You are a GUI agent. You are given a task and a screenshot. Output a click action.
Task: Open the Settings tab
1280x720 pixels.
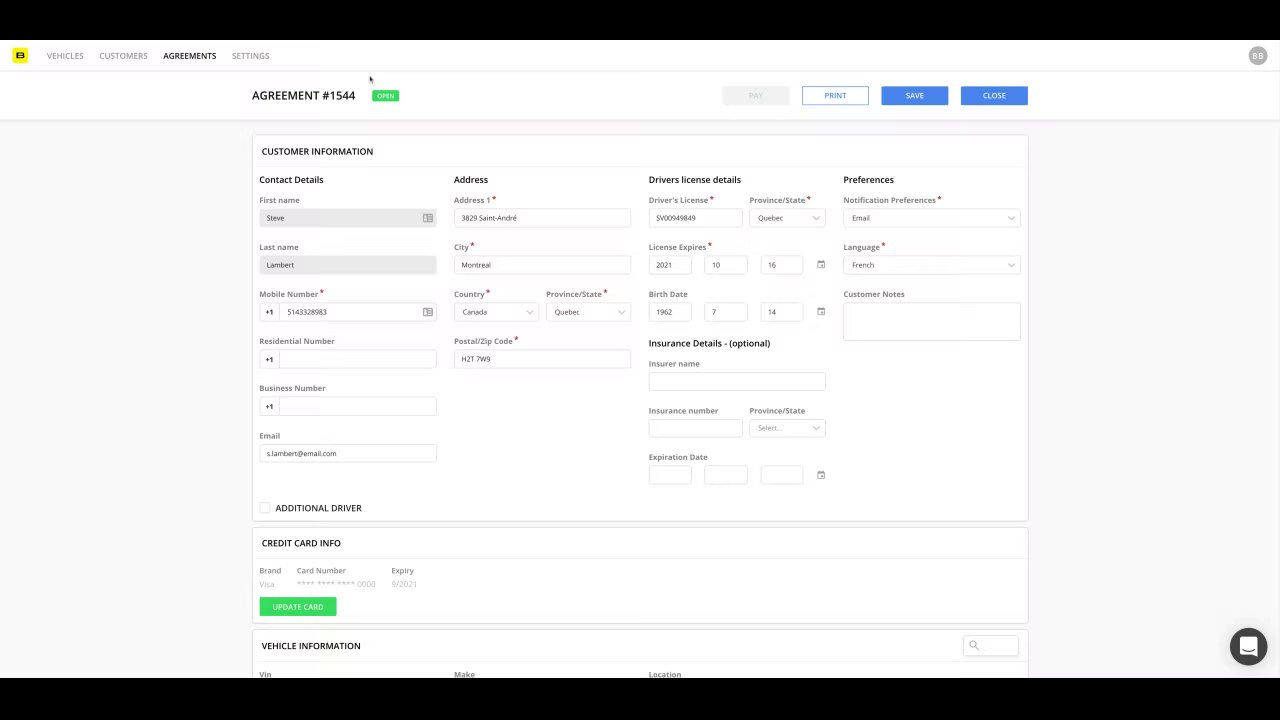tap(250, 56)
